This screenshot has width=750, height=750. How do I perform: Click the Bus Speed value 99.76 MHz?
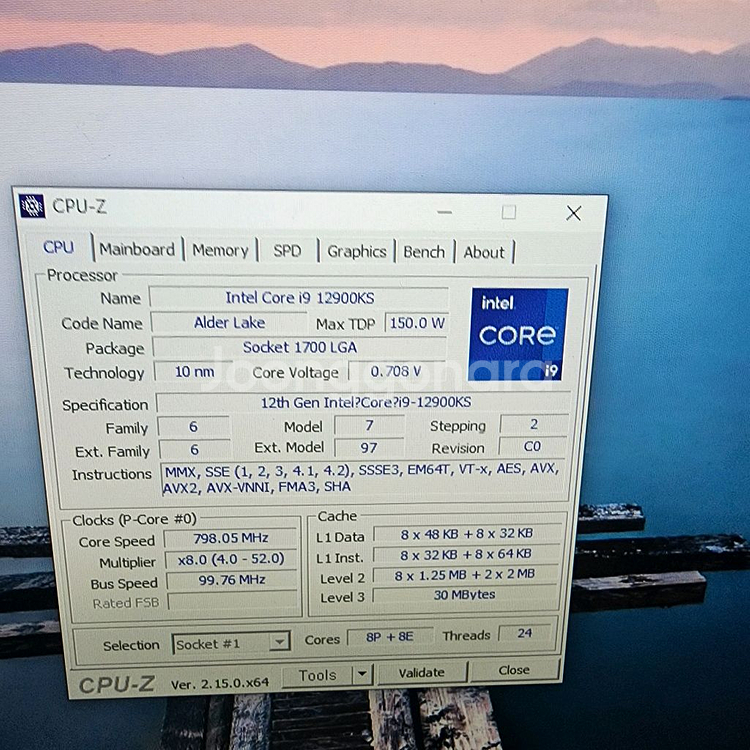pyautogui.click(x=232, y=580)
